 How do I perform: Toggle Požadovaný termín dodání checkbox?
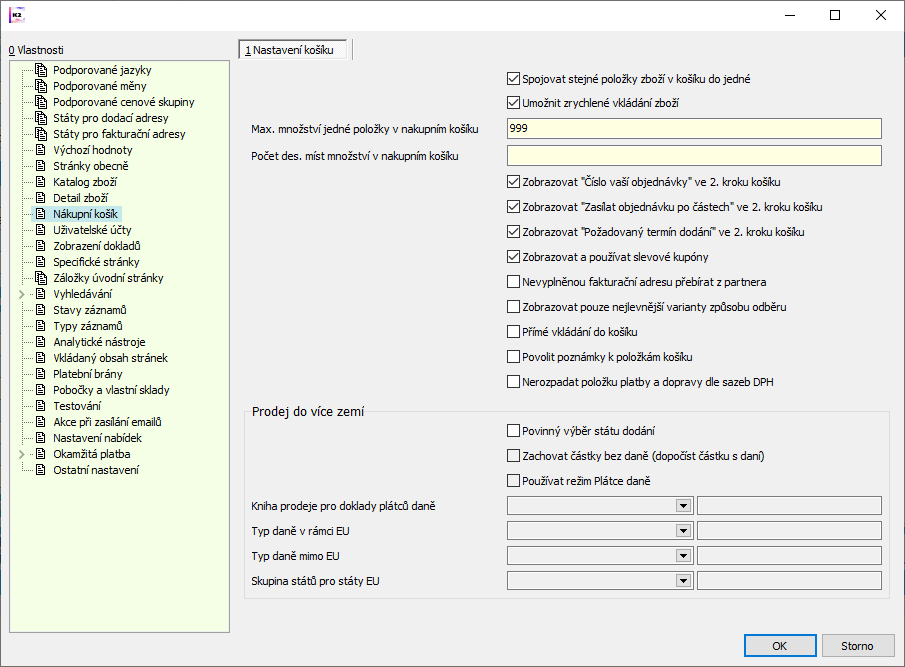coord(513,232)
